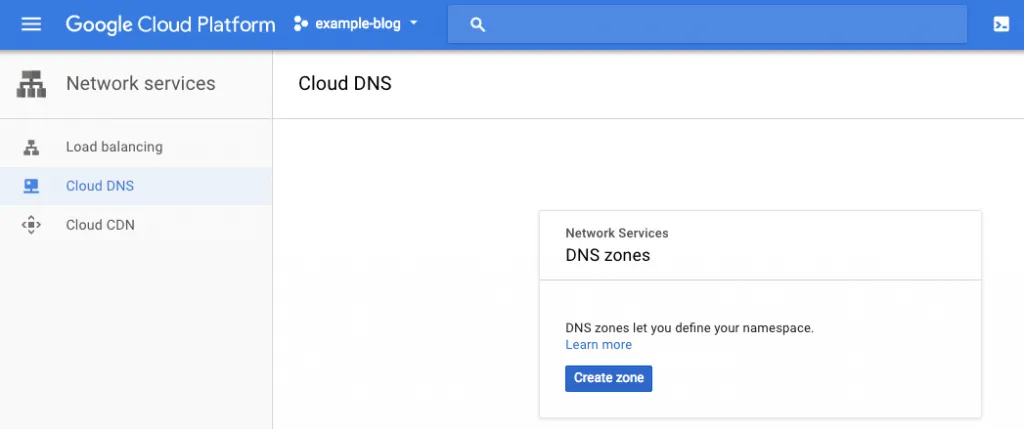Focus the top search input field

707,25
